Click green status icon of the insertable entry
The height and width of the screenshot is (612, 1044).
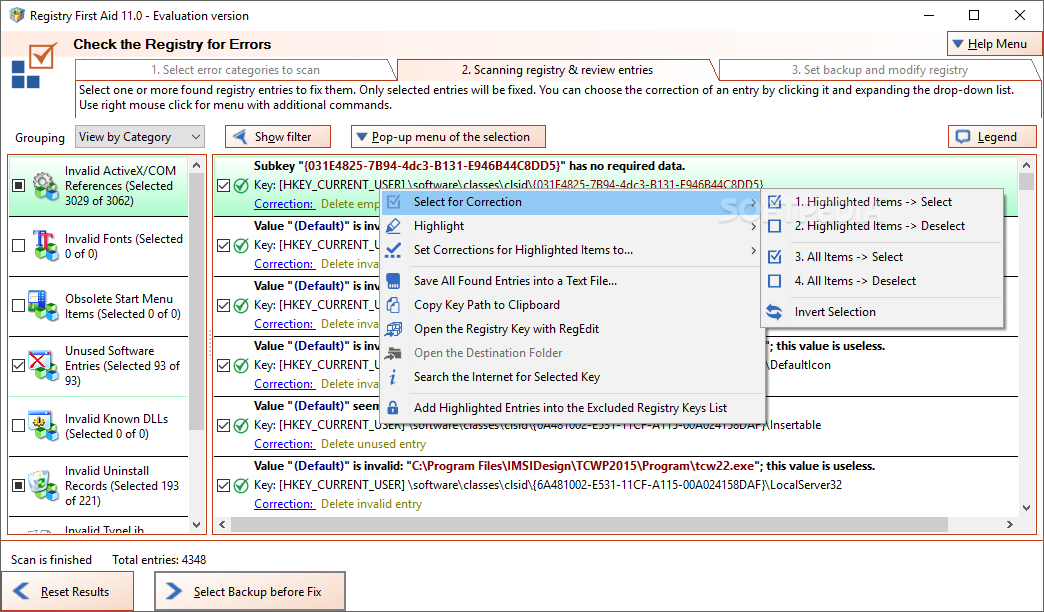click(241, 425)
